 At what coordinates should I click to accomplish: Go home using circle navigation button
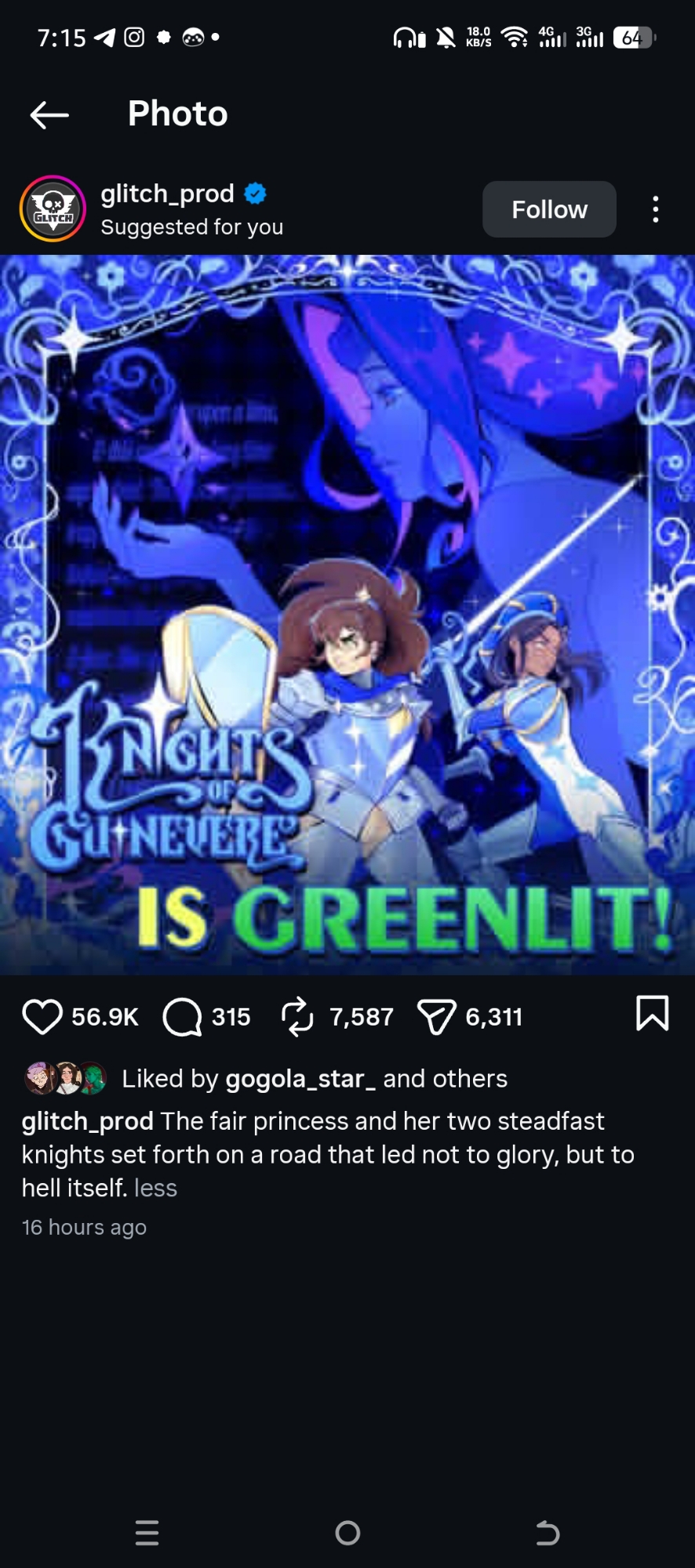point(347,1533)
